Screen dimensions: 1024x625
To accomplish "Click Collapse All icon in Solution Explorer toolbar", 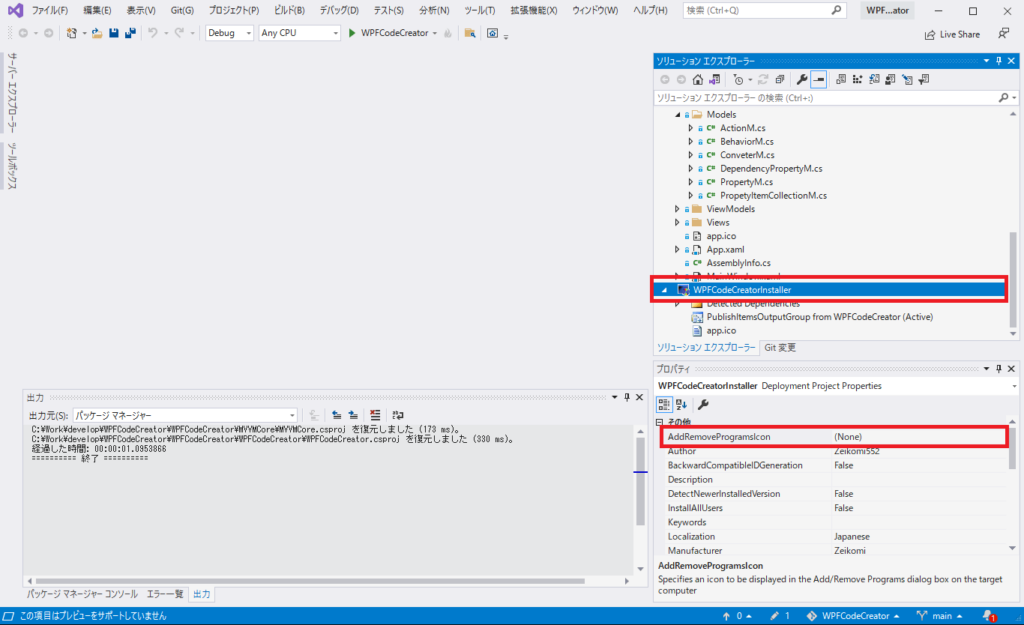I will [780, 80].
